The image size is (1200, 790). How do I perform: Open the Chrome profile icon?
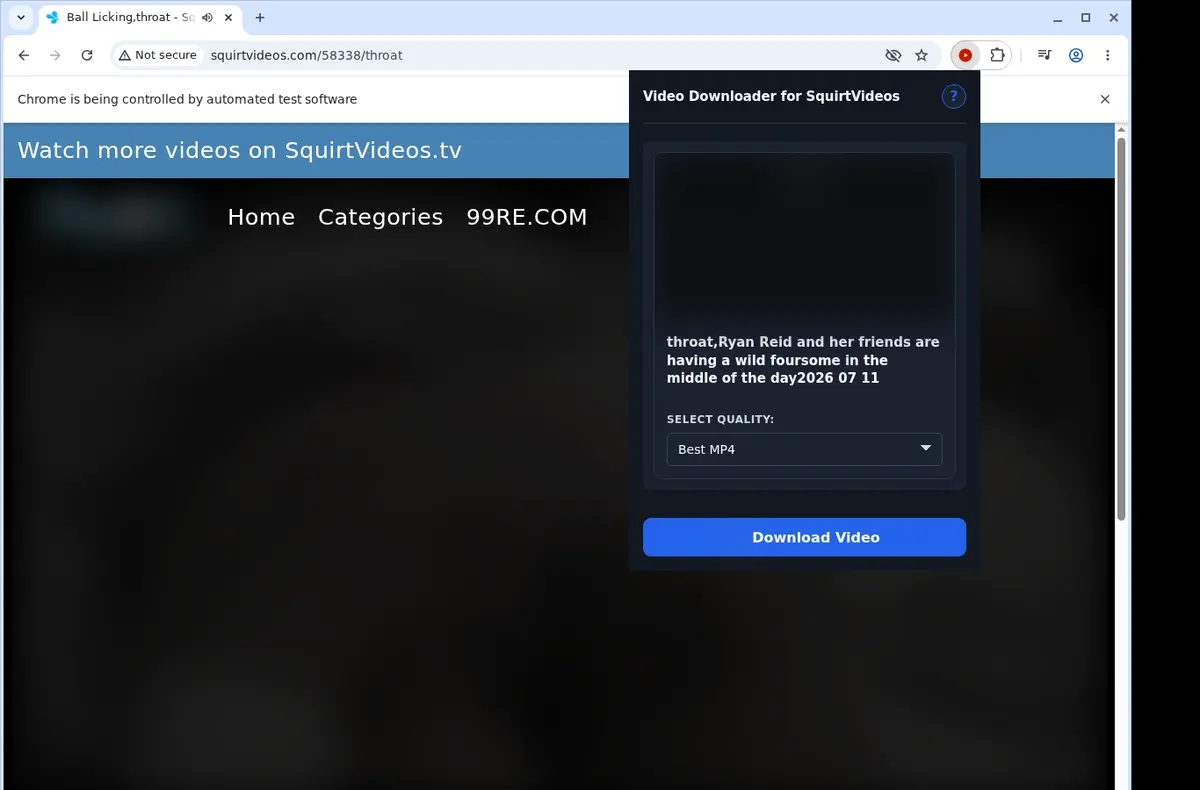tap(1076, 55)
